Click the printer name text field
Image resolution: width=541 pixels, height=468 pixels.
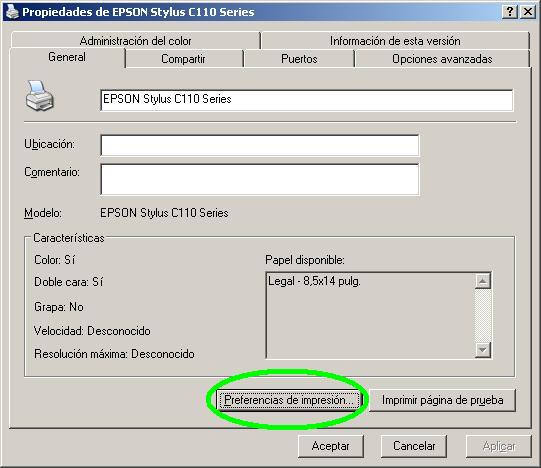tap(307, 100)
